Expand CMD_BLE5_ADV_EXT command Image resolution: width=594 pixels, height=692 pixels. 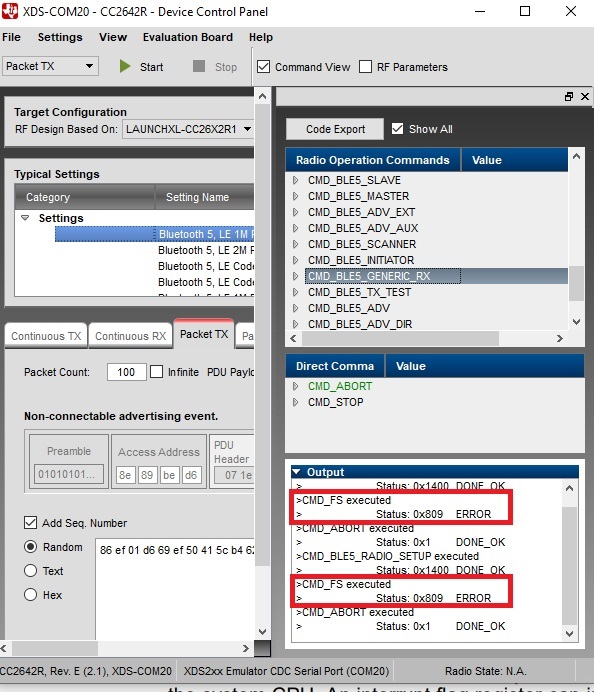[x=295, y=212]
